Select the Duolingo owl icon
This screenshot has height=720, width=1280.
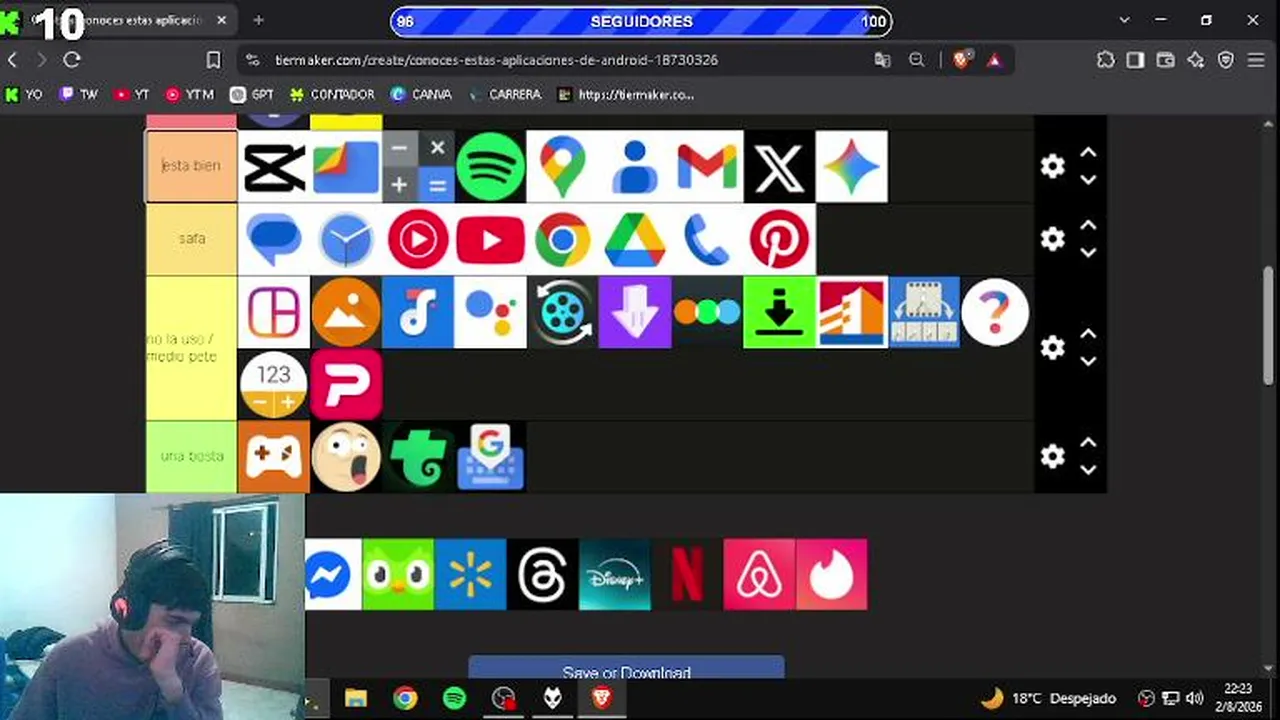click(x=398, y=574)
